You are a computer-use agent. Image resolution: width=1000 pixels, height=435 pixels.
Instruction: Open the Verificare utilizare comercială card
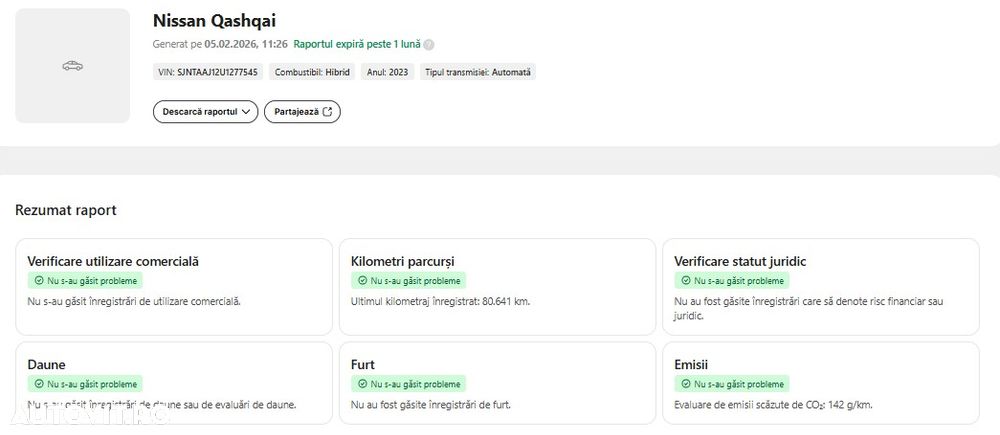click(x=174, y=286)
